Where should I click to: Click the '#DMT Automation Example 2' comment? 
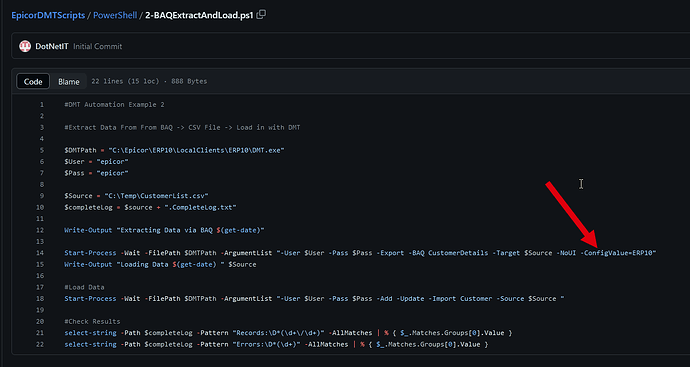(114, 105)
